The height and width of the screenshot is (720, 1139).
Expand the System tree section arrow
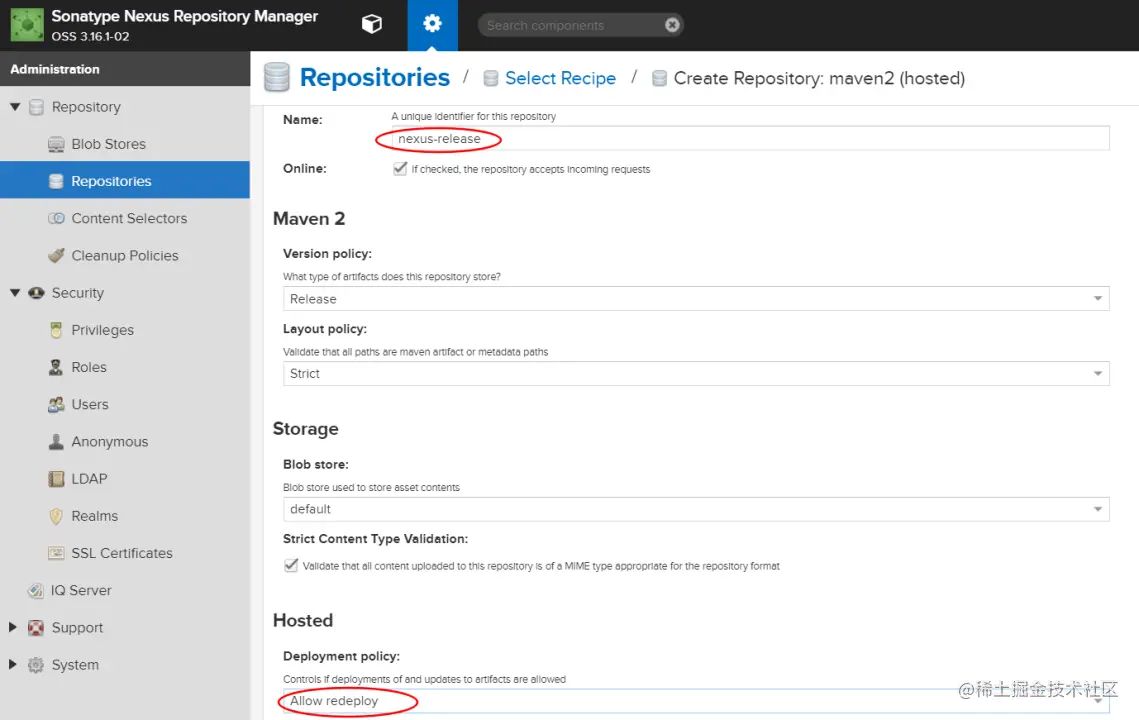12,664
